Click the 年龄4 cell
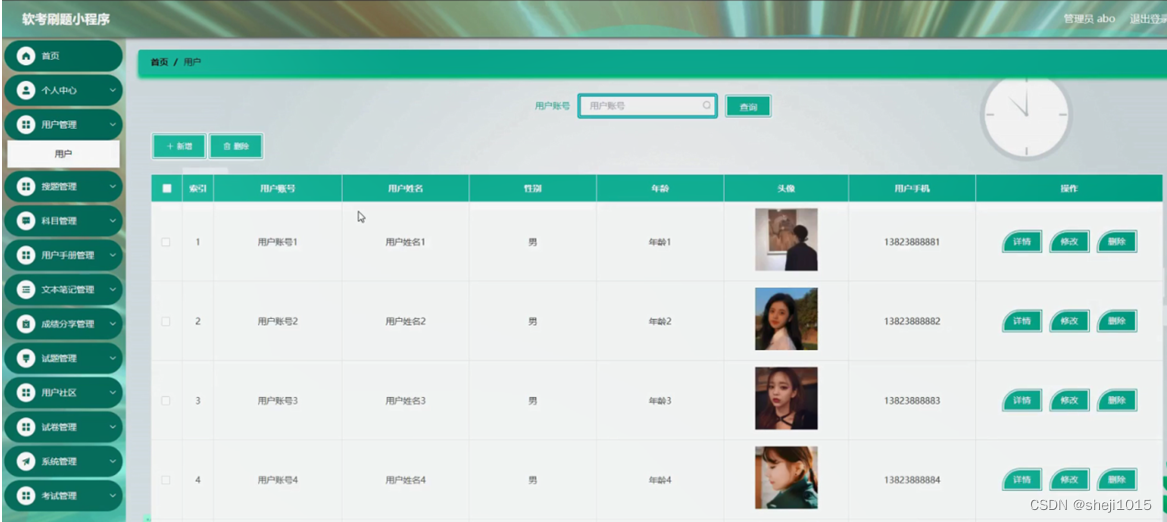This screenshot has width=1167, height=522. [660, 480]
